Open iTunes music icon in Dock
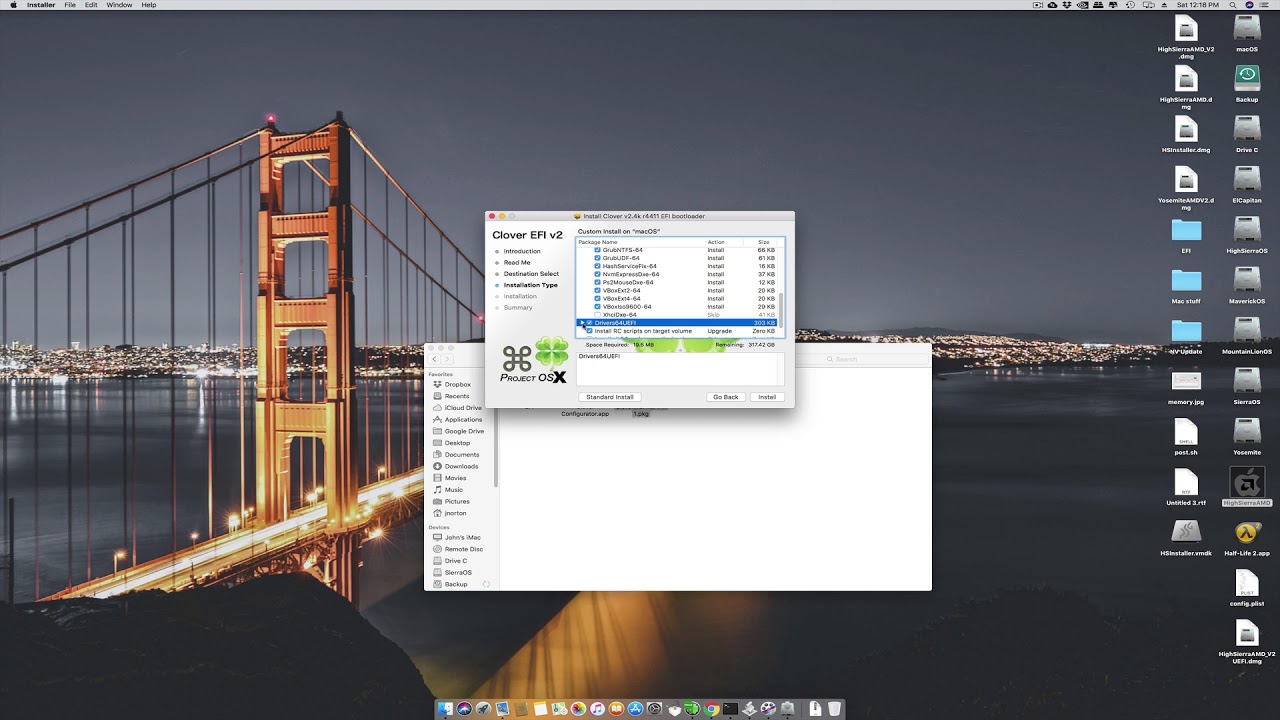The width and height of the screenshot is (1280, 720). [x=597, y=709]
